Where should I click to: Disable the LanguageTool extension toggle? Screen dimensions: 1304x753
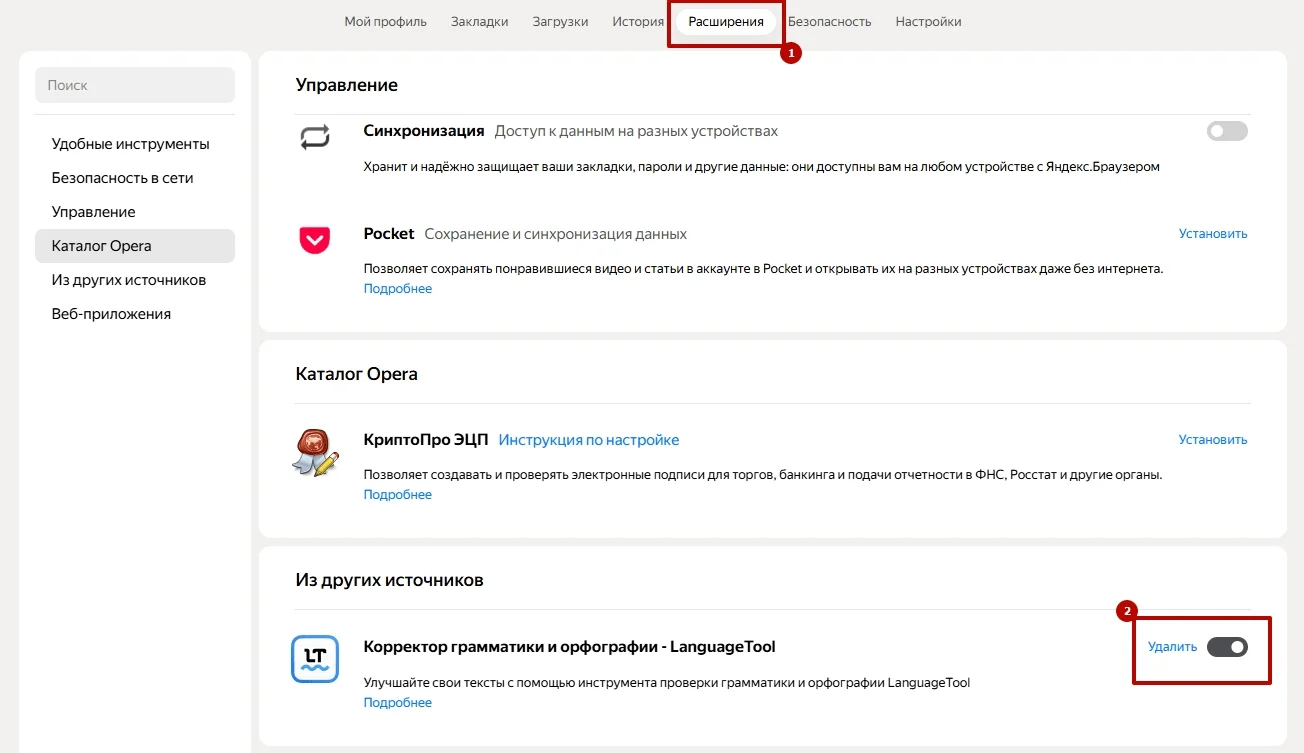1227,647
